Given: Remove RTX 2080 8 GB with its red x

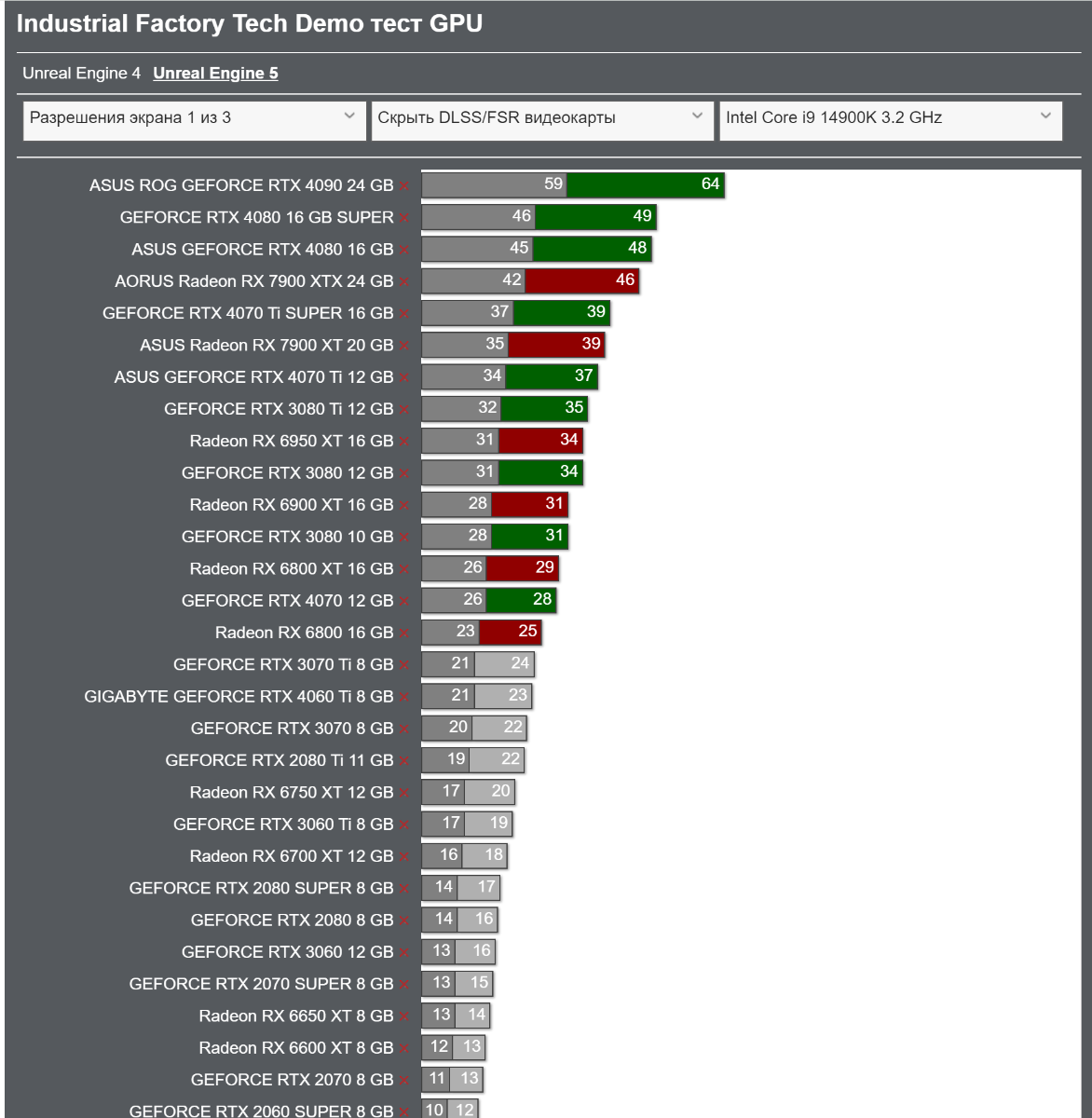Looking at the screenshot, I should (405, 921).
